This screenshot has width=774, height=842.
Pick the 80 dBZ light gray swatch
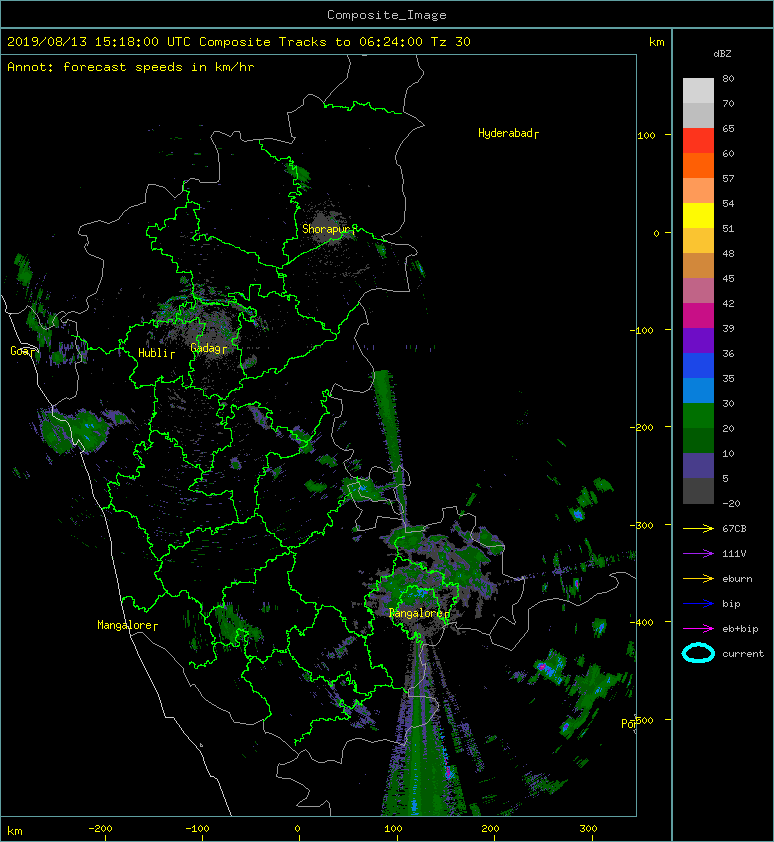698,90
